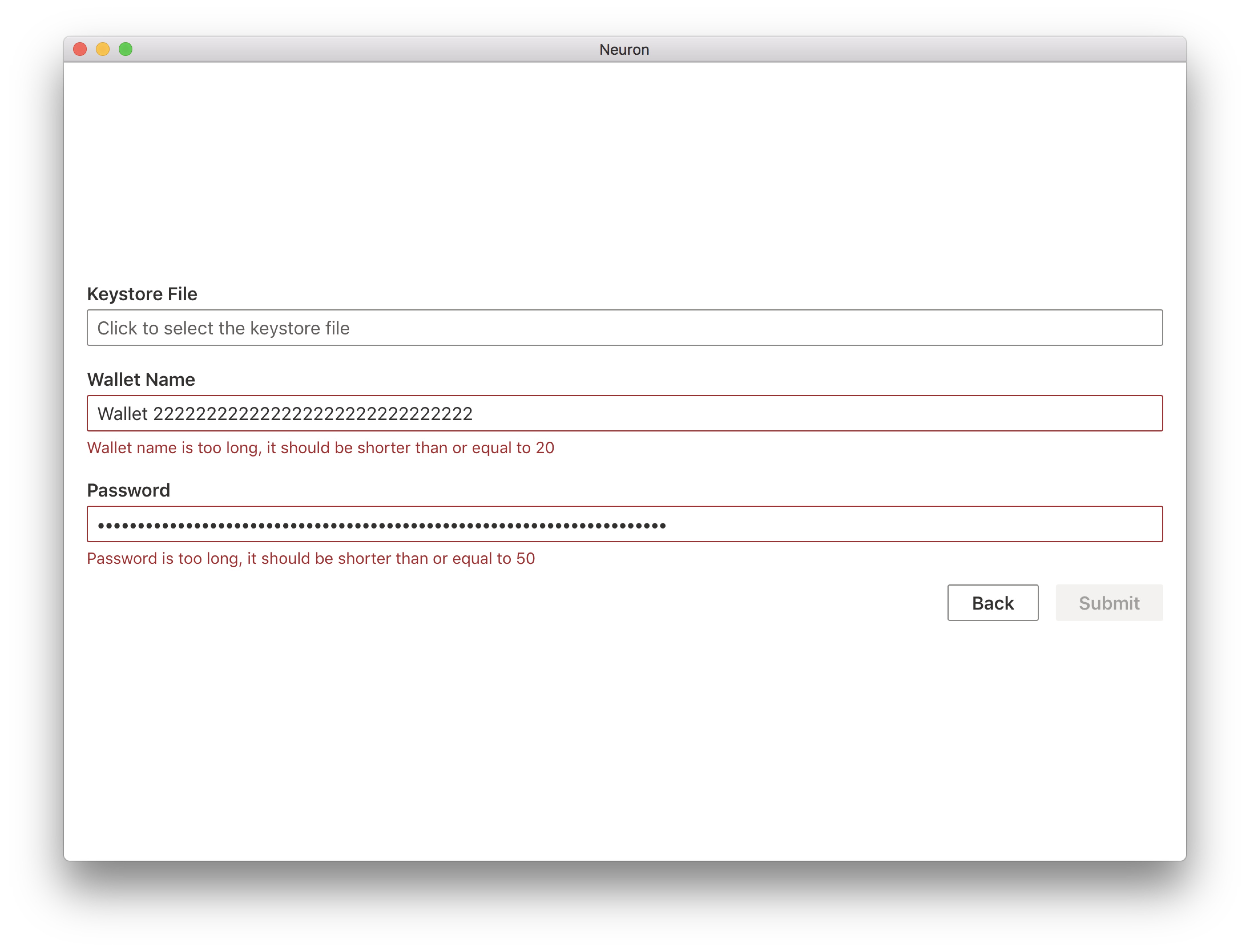Minimize the Neuron window
Viewport: 1250px width, 952px height.
[102, 49]
